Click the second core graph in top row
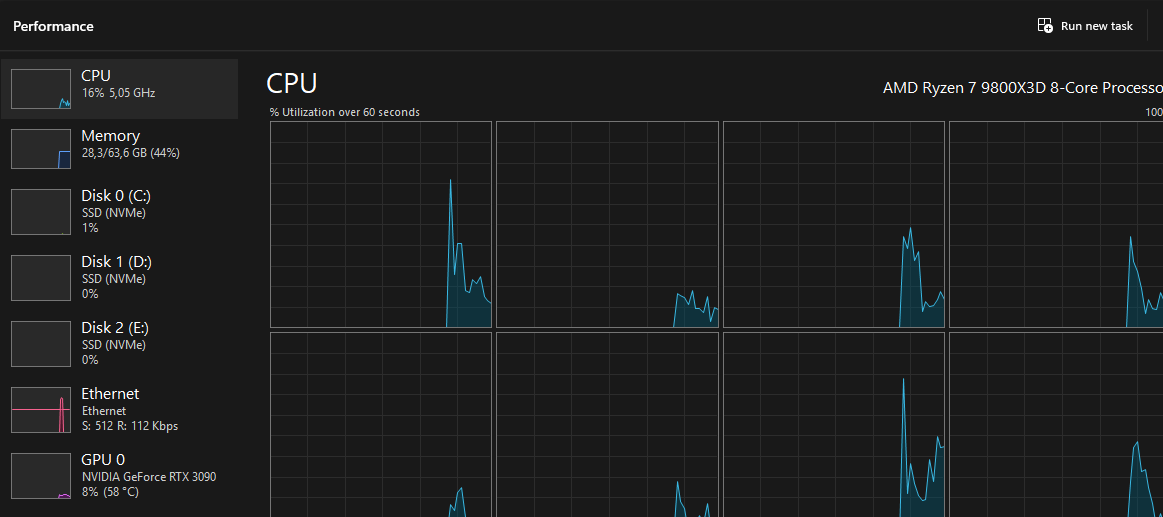The image size is (1163, 517). [x=607, y=225]
